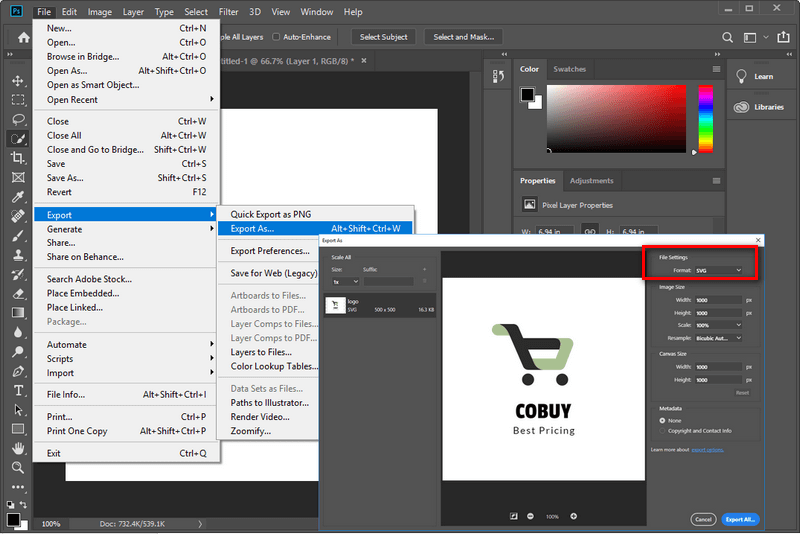800x534 pixels.
Task: Click the Export All button
Action: (740, 519)
